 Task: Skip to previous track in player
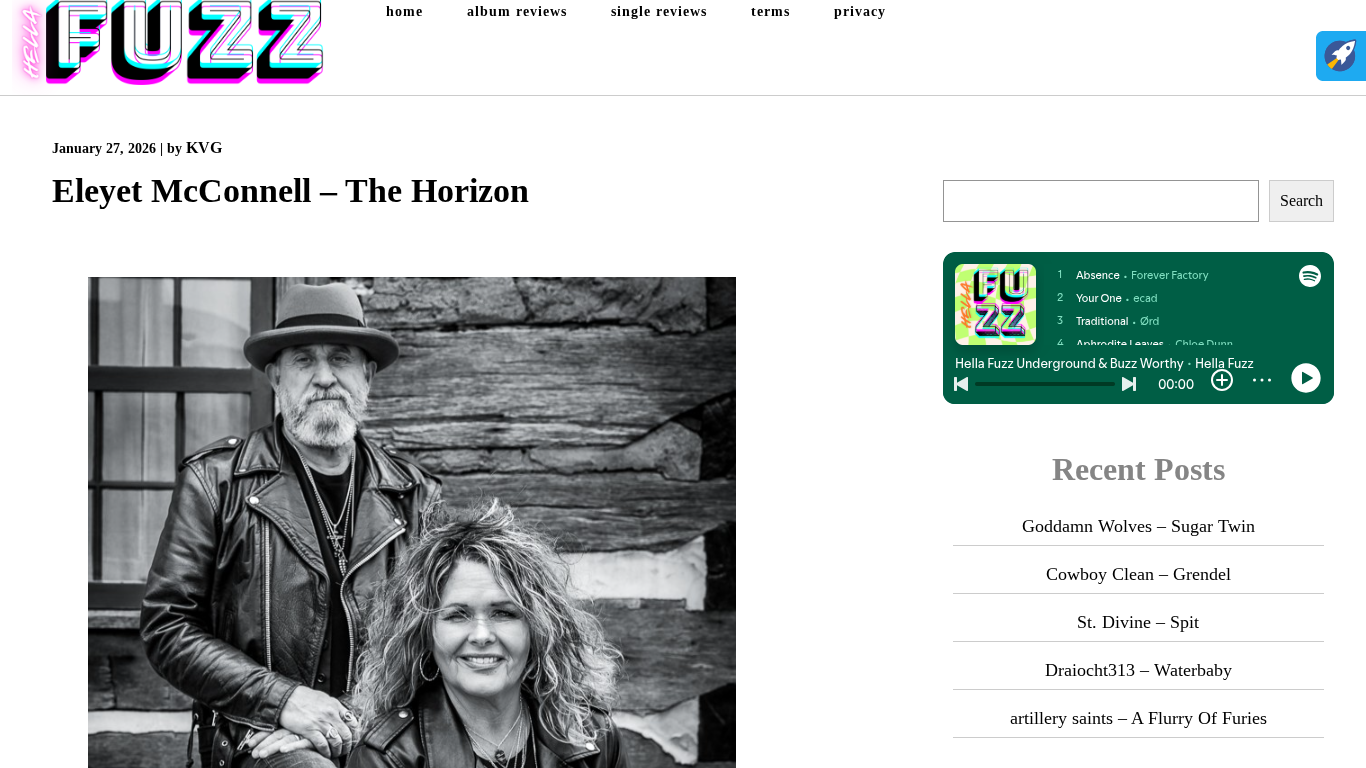pos(961,384)
